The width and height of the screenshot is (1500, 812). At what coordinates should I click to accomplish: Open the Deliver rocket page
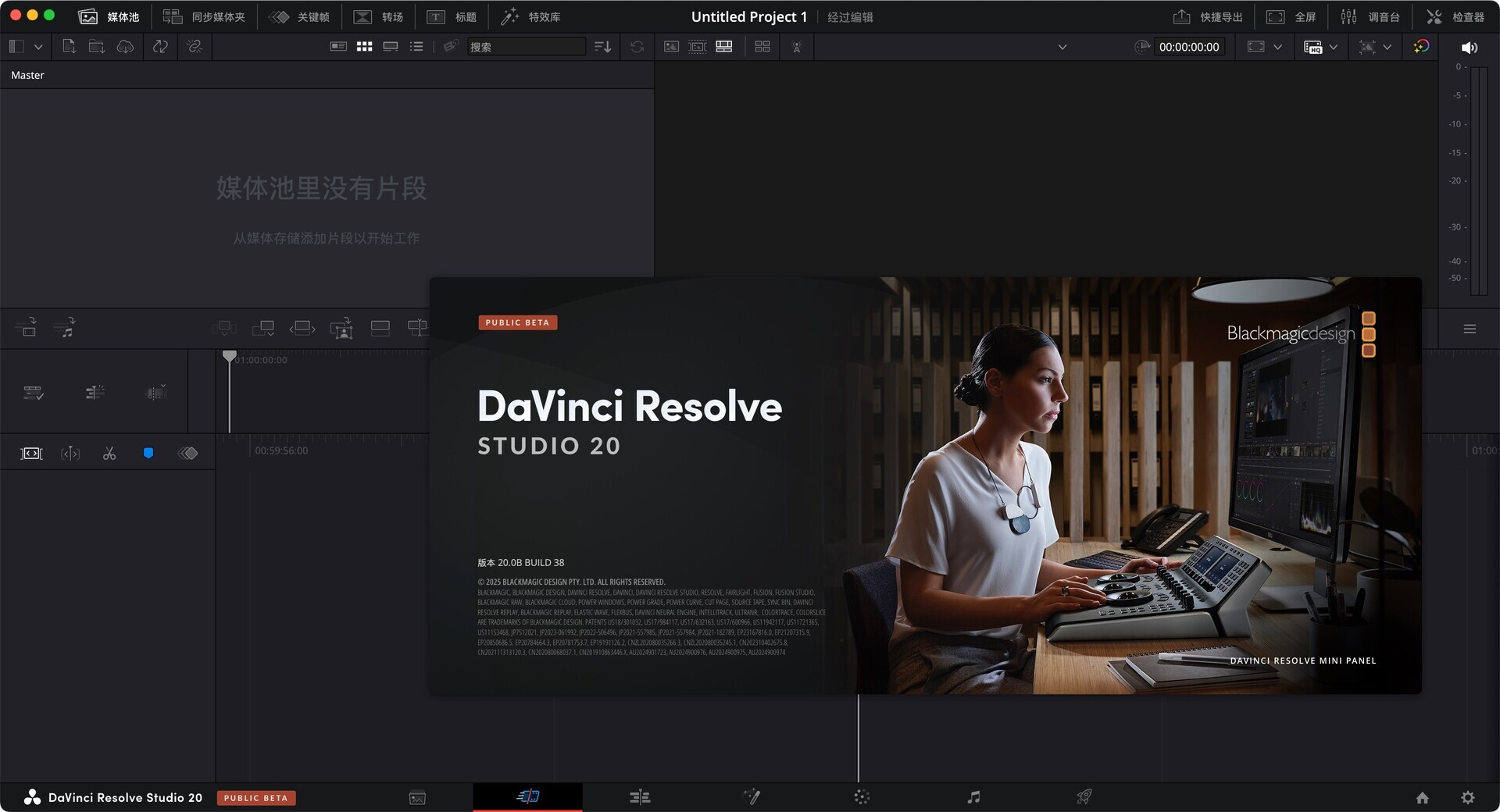point(1084,797)
